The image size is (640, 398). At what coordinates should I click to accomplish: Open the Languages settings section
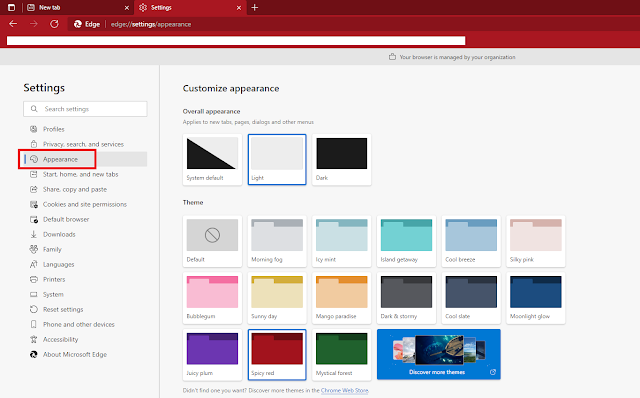(x=59, y=265)
